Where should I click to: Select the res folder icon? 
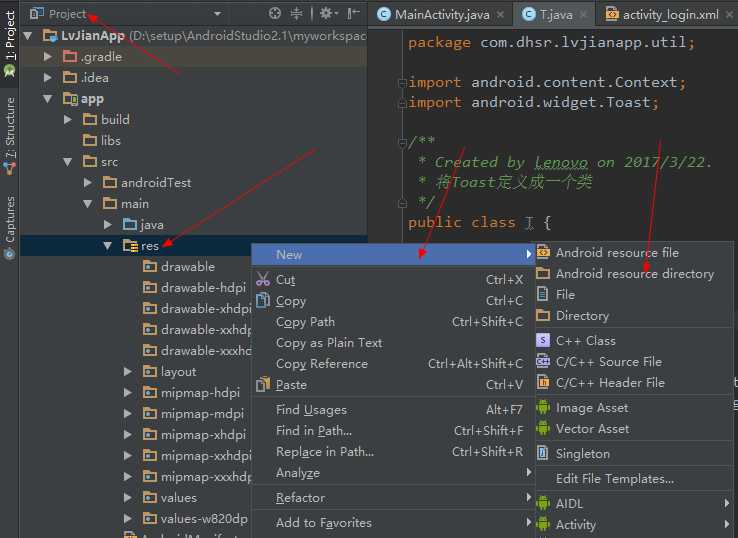coord(130,245)
